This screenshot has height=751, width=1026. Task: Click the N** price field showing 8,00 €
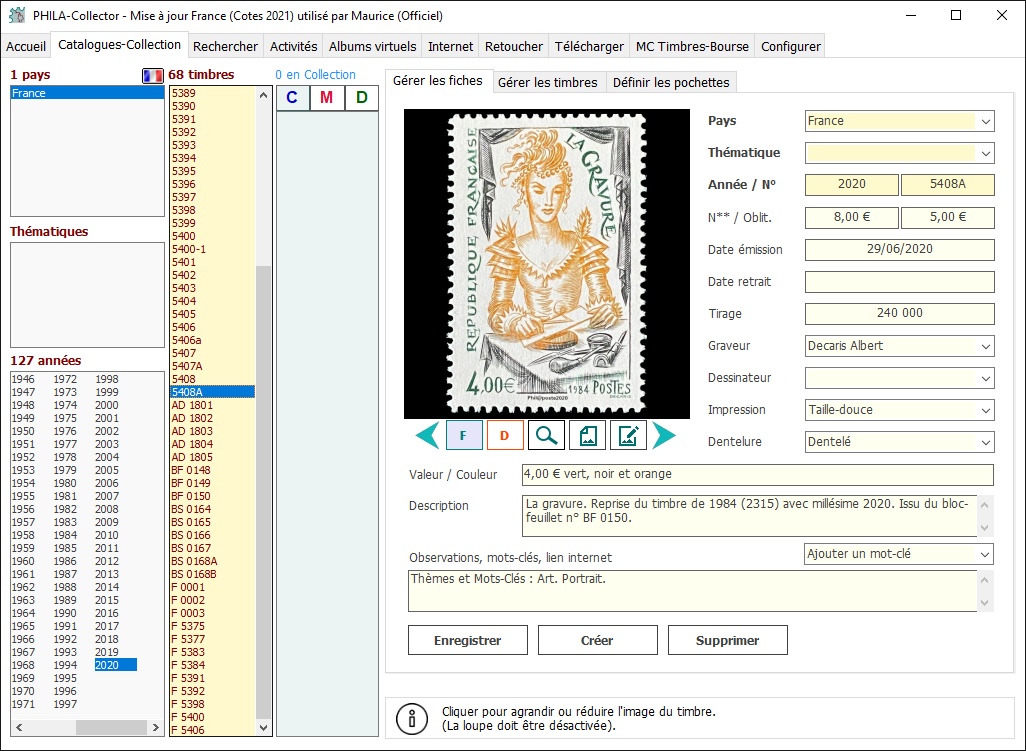[851, 218]
